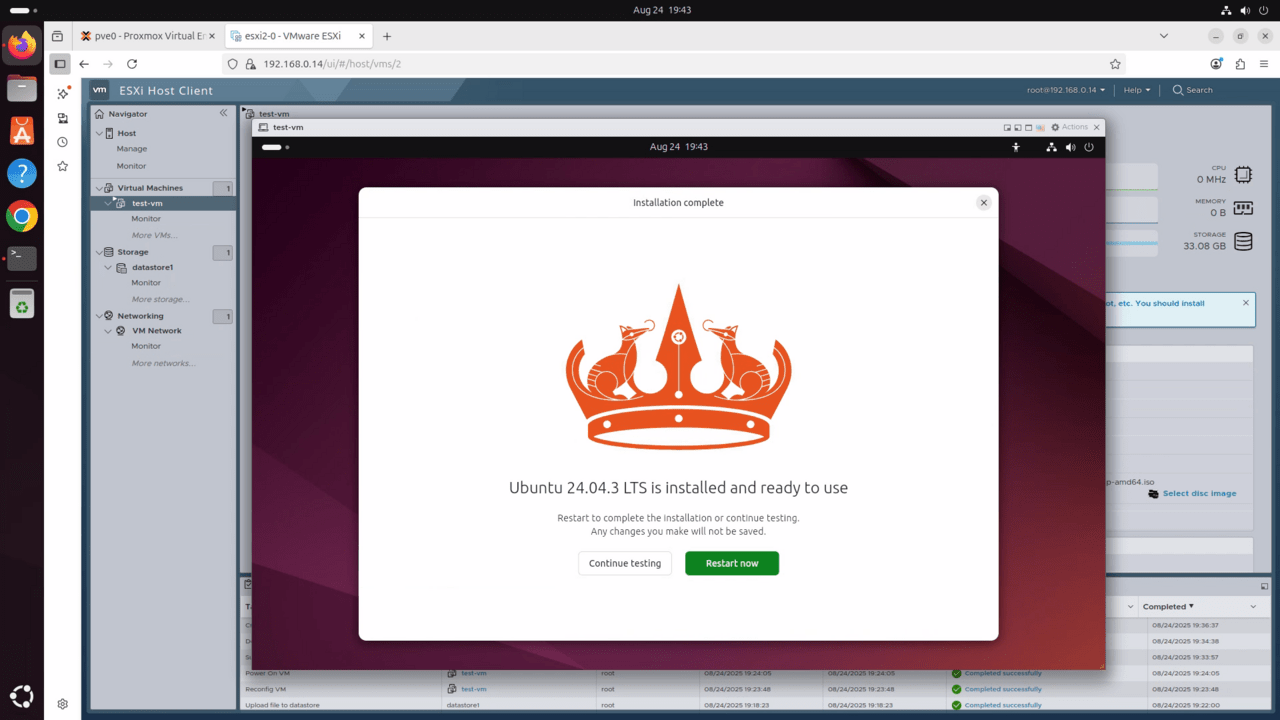This screenshot has width=1280, height=720.
Task: Open a new browser tab
Action: point(387,36)
